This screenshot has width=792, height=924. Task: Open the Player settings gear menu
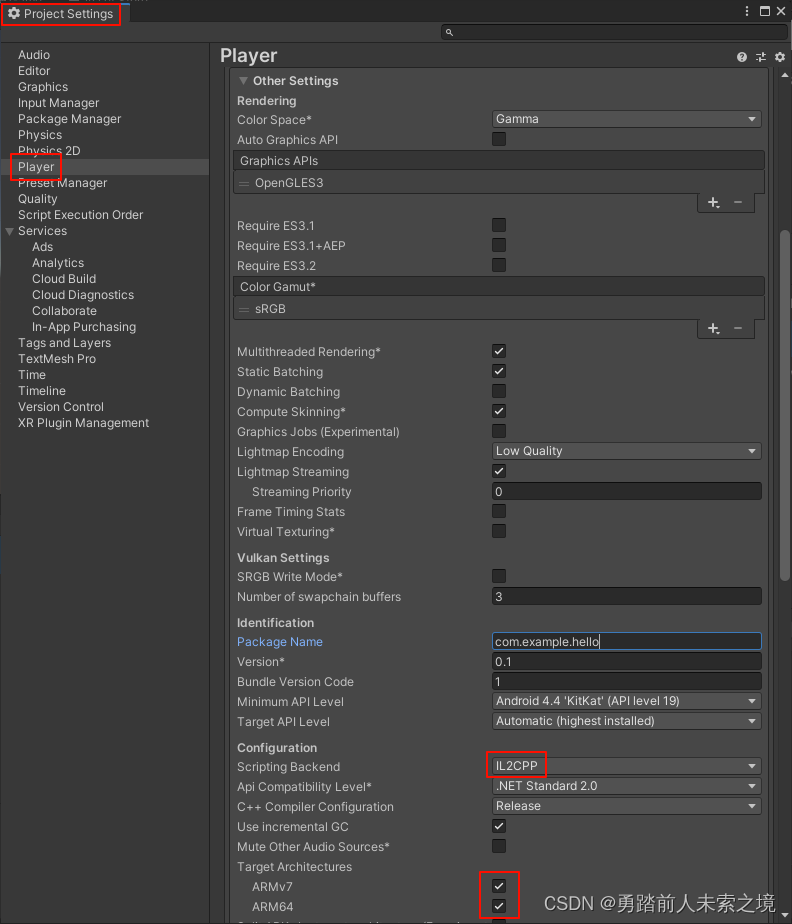coord(779,57)
